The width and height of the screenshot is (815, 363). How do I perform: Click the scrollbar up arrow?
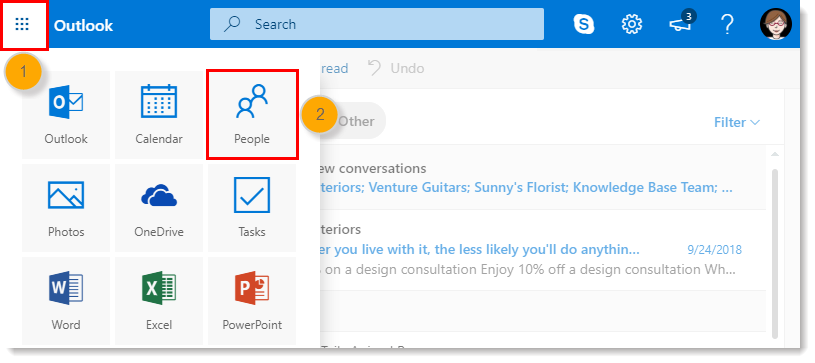click(774, 154)
